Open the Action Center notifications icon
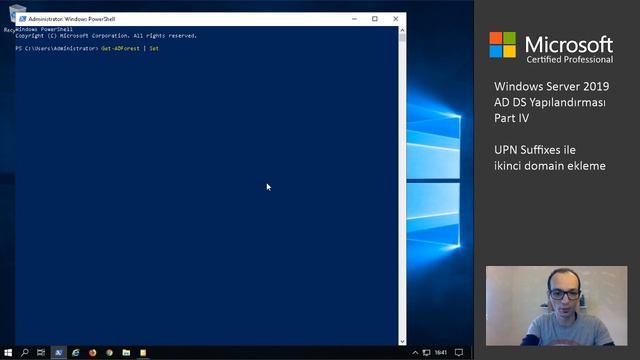640x360 pixels. [x=459, y=353]
